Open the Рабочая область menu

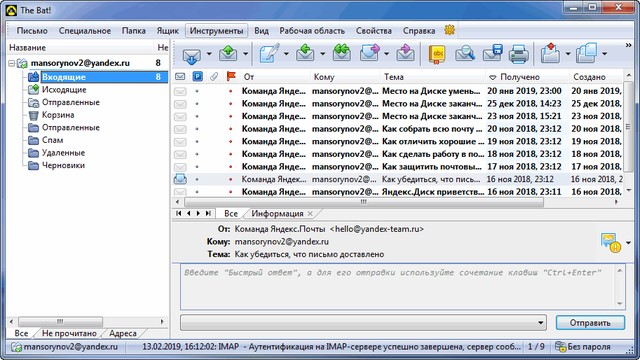point(312,31)
